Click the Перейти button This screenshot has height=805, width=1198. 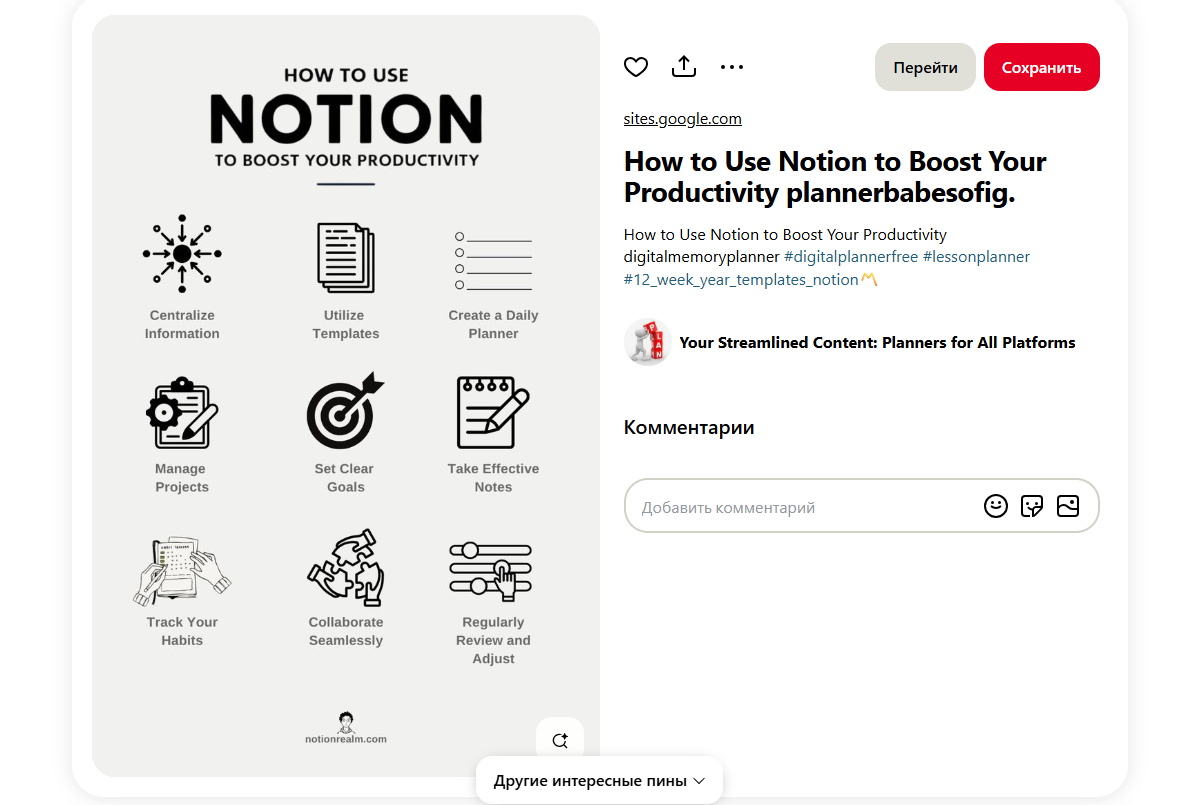[x=925, y=67]
